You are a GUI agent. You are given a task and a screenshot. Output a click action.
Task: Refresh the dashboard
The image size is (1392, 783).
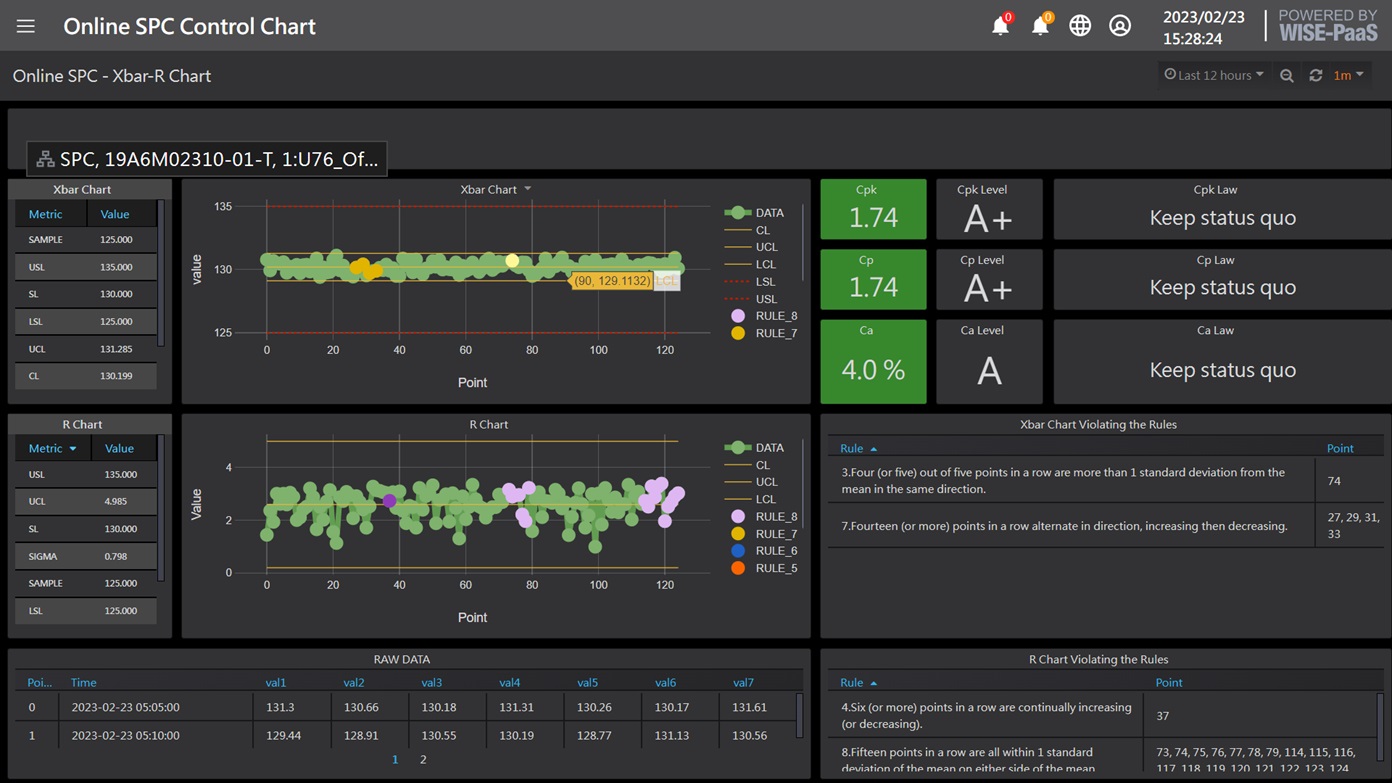pyautogui.click(x=1316, y=76)
